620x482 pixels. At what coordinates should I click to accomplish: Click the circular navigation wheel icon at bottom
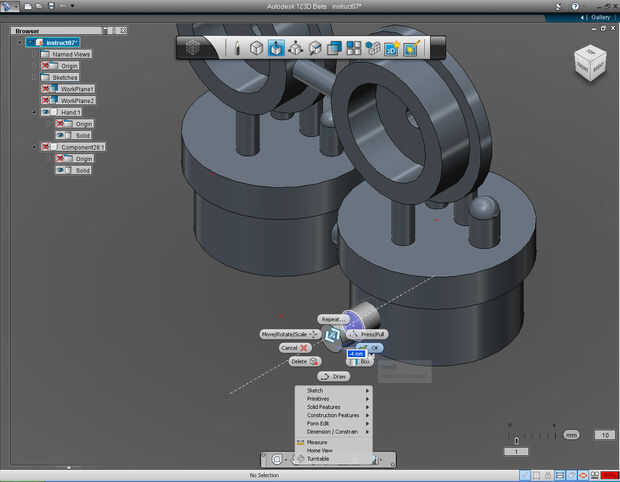click(x=277, y=459)
